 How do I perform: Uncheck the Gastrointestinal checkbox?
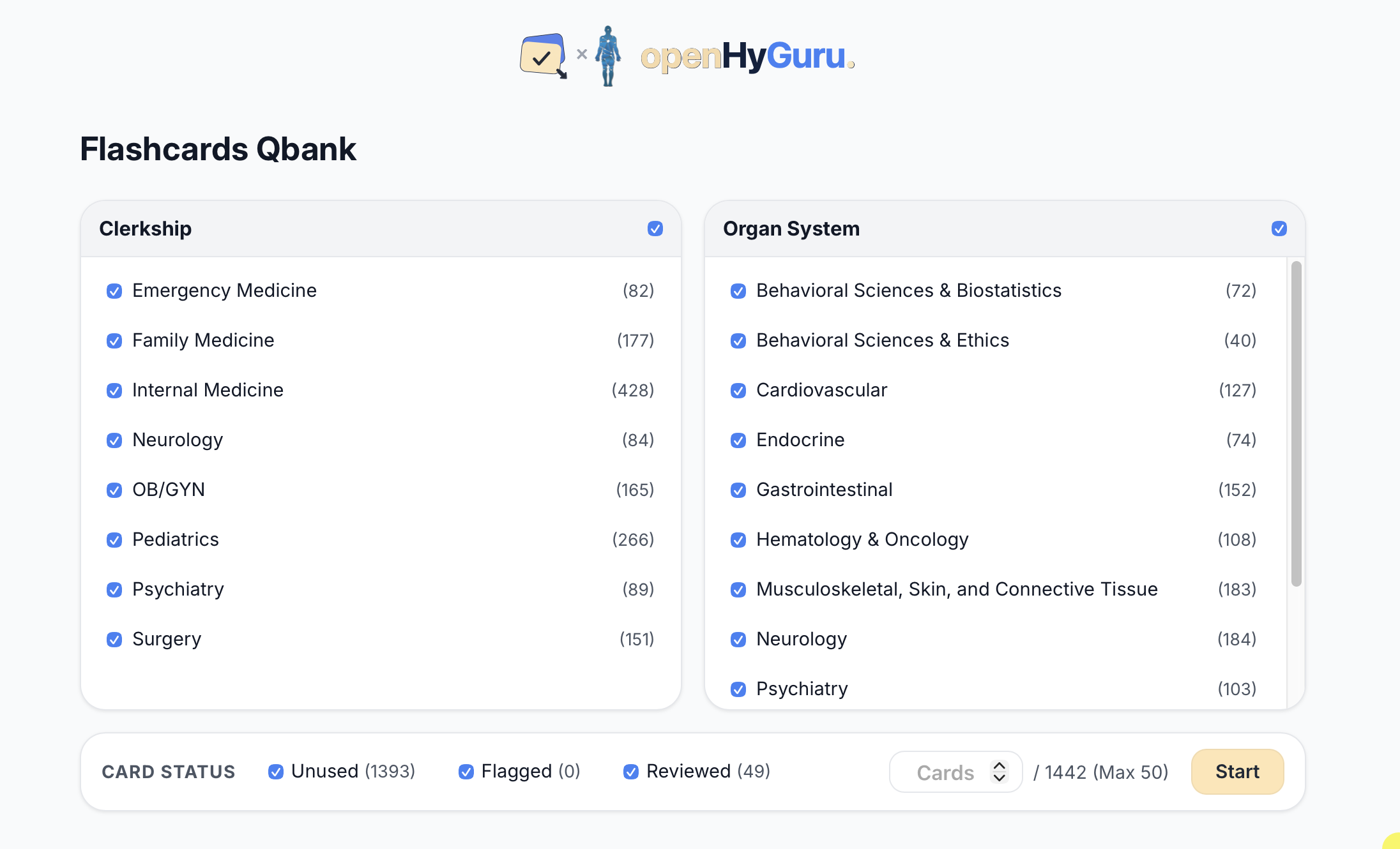(738, 490)
